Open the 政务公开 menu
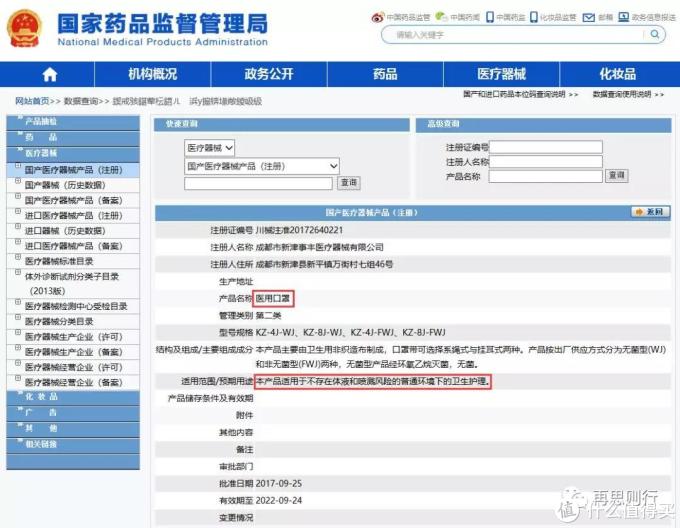The width and height of the screenshot is (680, 528). click(x=269, y=74)
